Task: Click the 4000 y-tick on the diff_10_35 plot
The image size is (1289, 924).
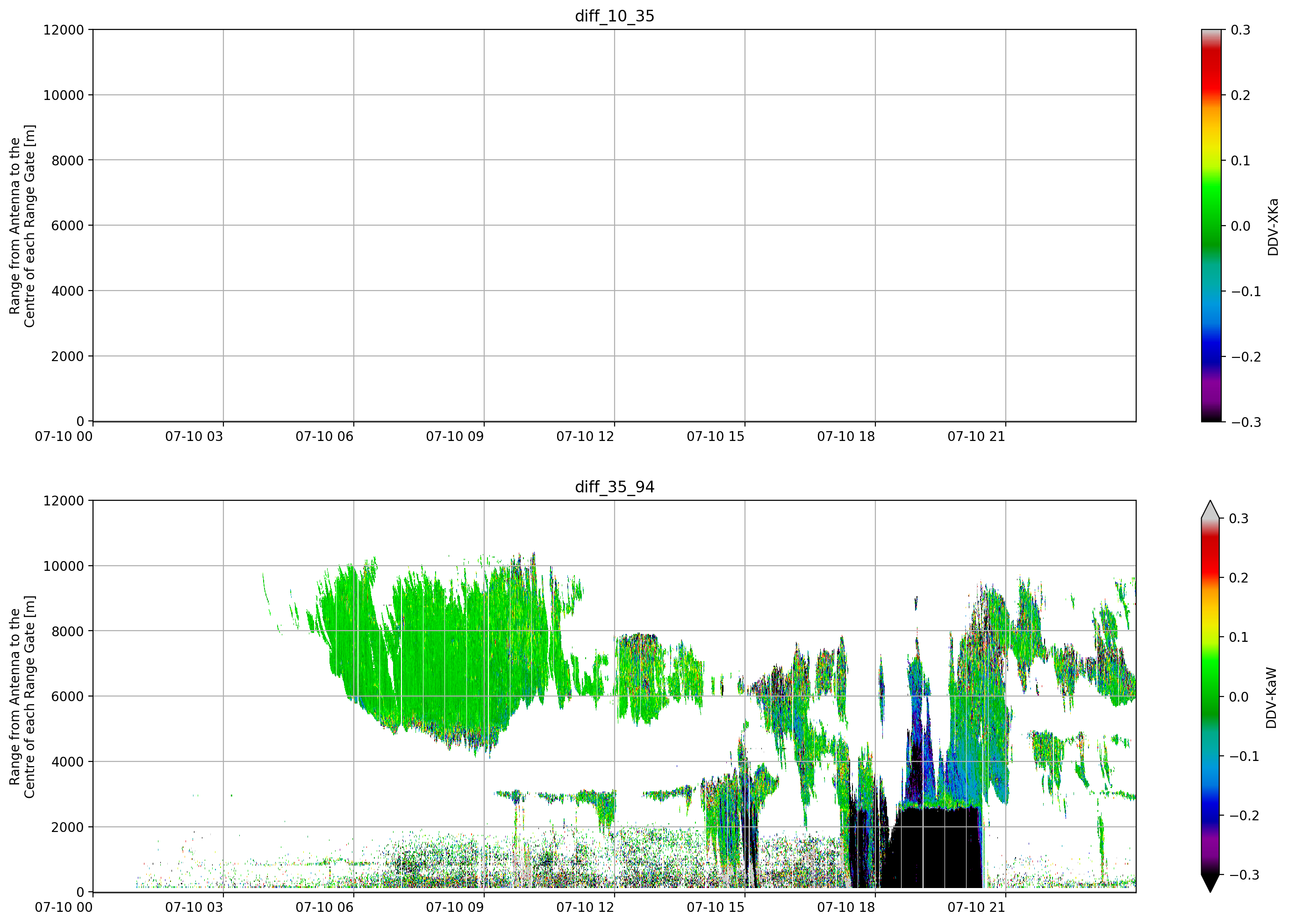Action: (x=68, y=291)
